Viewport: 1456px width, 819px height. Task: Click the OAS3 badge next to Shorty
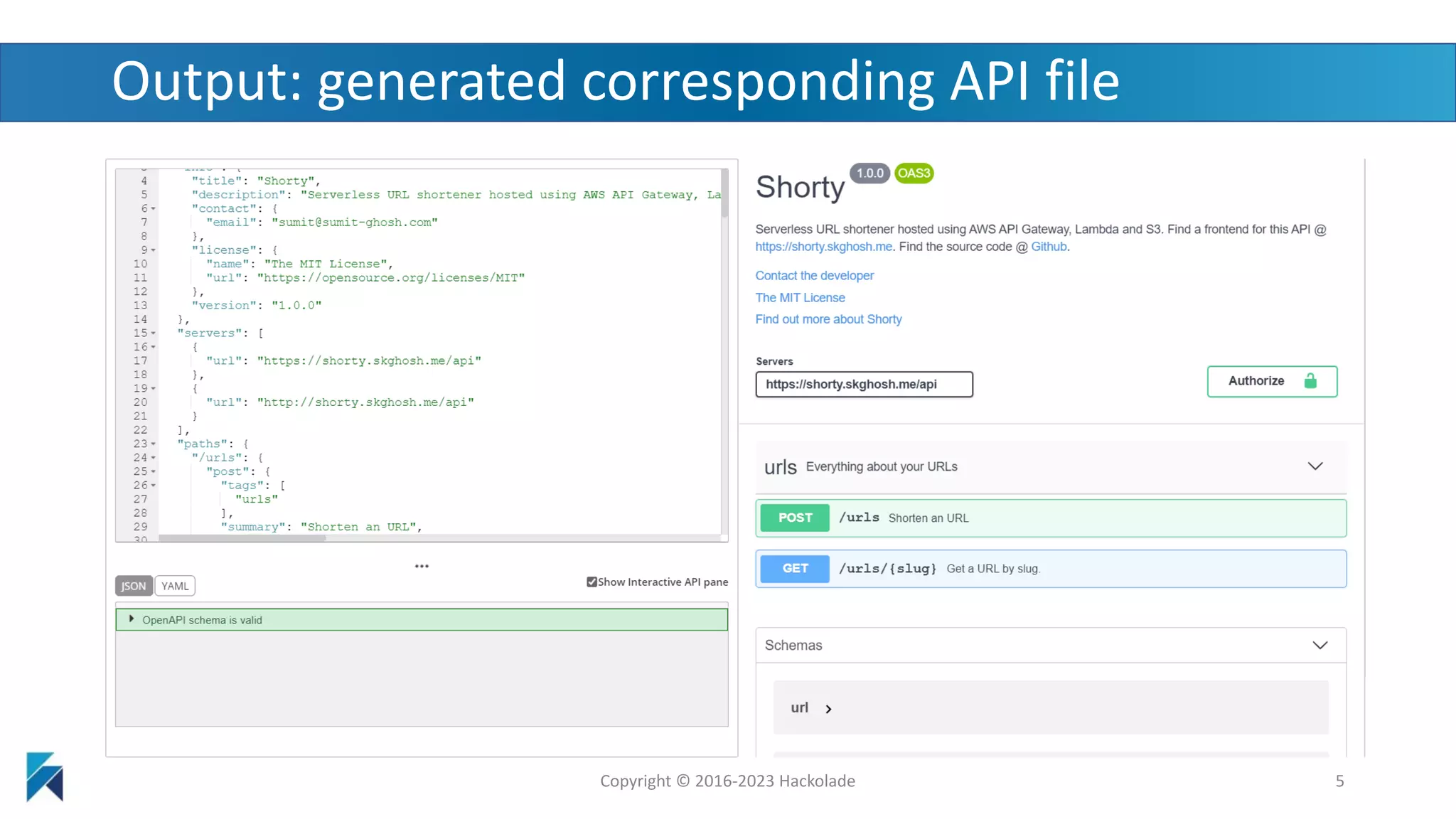coord(914,173)
